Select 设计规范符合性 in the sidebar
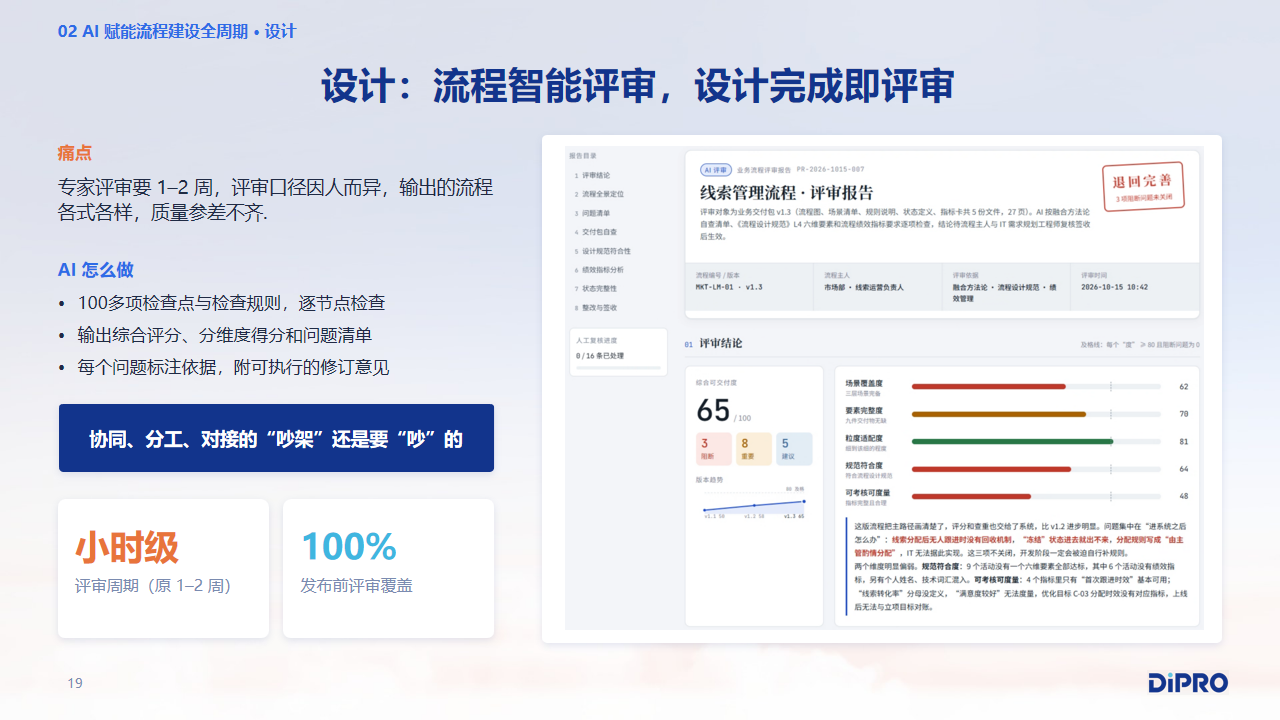1280x720 pixels. [x=605, y=251]
